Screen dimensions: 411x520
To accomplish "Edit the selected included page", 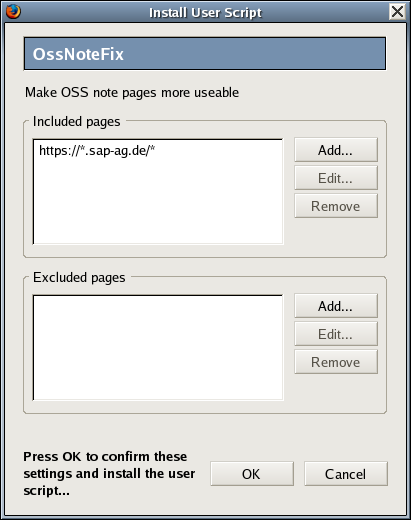I will point(336,178).
